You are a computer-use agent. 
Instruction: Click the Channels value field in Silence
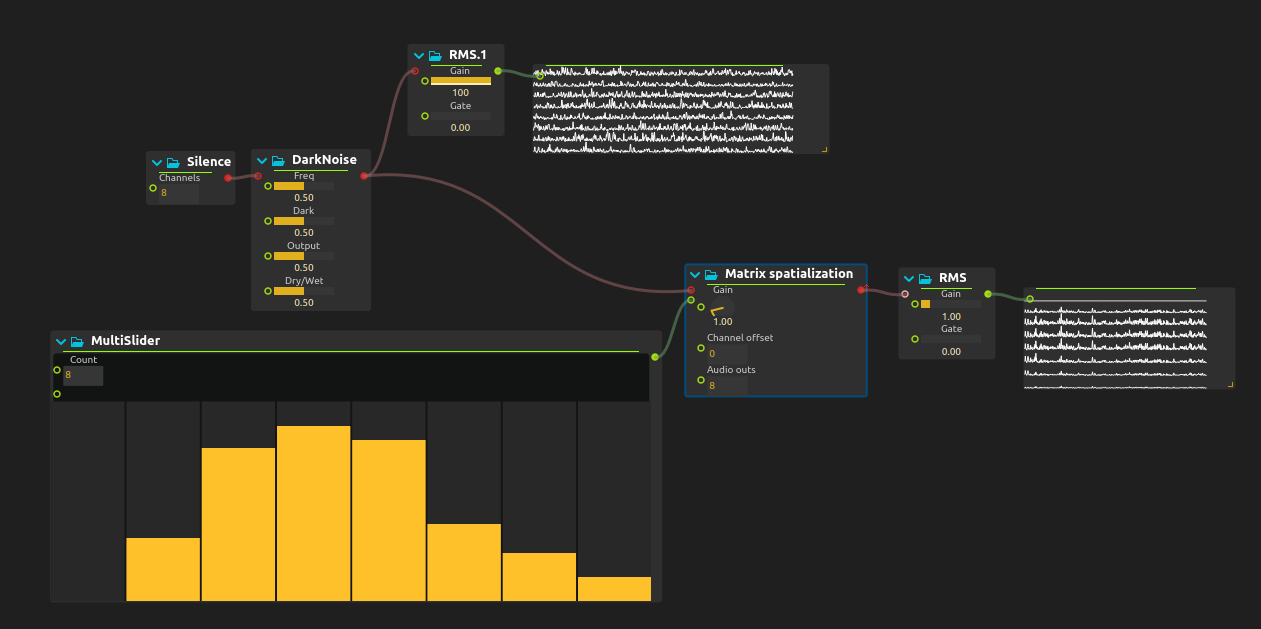(x=178, y=193)
